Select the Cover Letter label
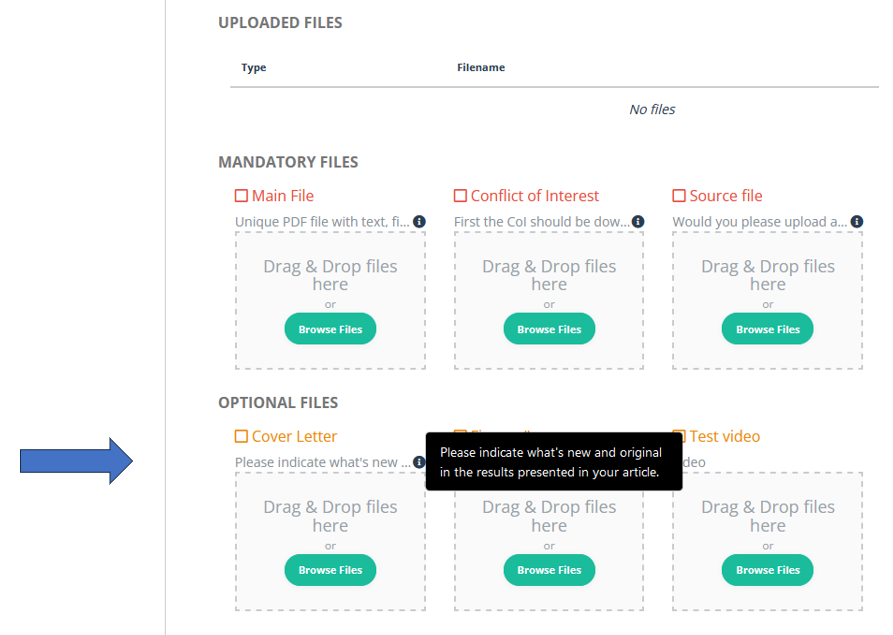 (x=294, y=436)
